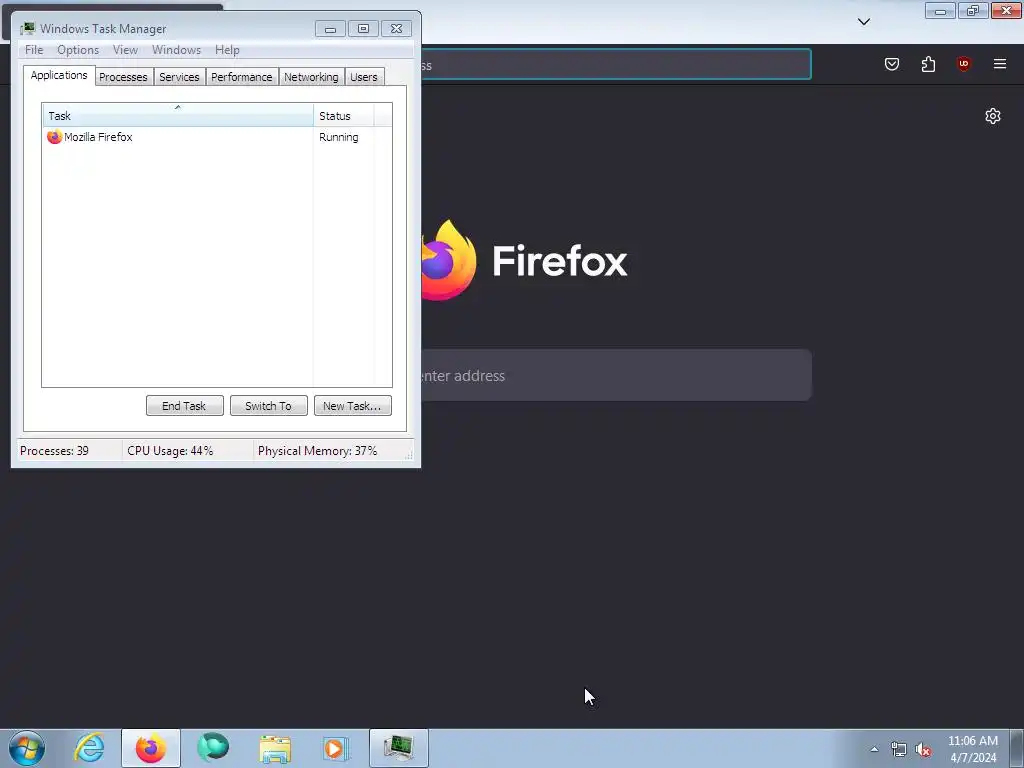Open Task Manager View menu
This screenshot has width=1024, height=768.
click(125, 50)
